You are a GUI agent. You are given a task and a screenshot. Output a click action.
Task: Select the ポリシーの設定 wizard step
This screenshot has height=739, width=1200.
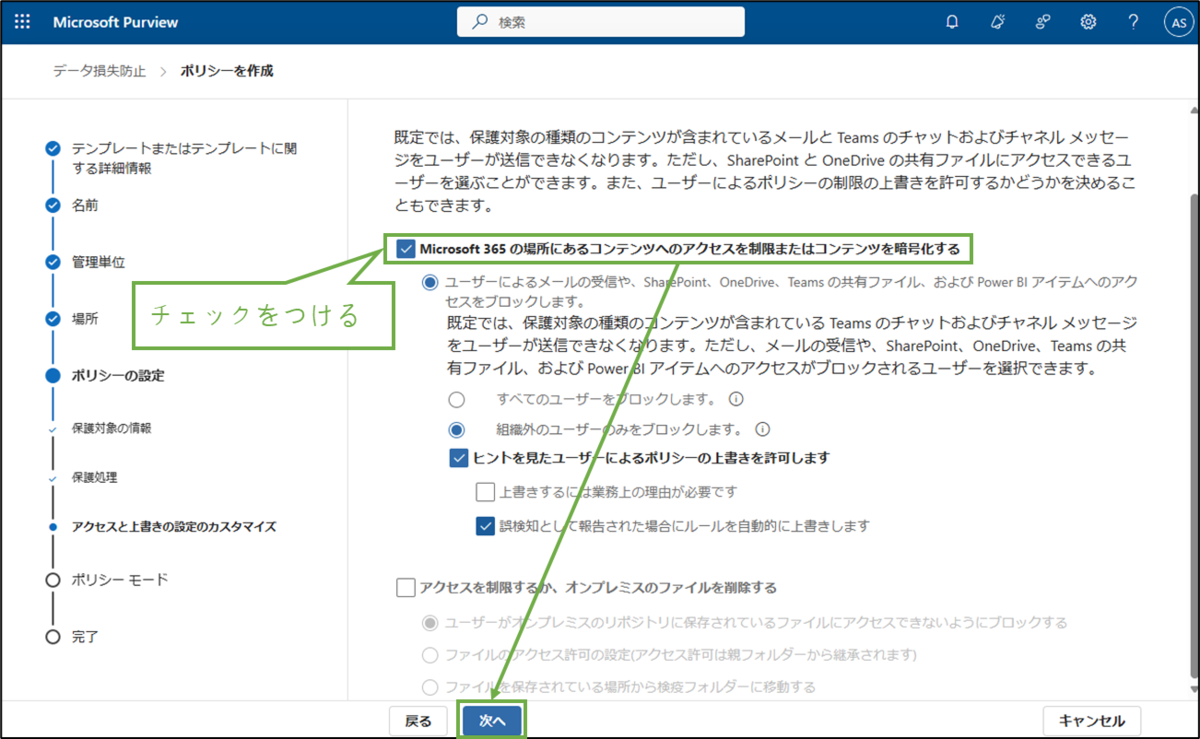(x=118, y=376)
